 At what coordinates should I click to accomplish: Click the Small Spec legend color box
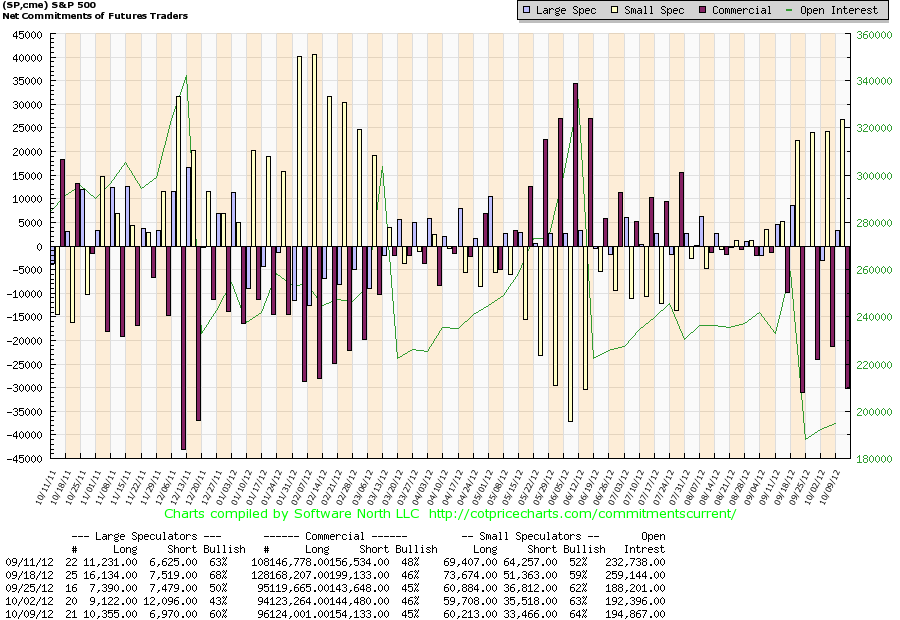tap(615, 10)
